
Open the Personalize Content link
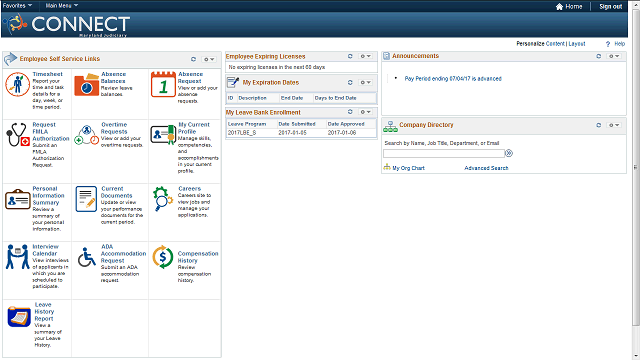coord(555,44)
